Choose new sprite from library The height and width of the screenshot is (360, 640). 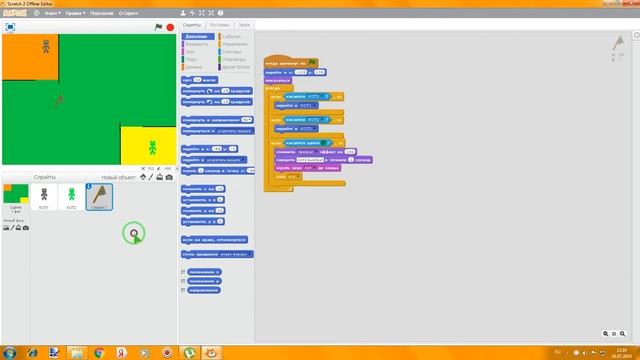[x=143, y=177]
